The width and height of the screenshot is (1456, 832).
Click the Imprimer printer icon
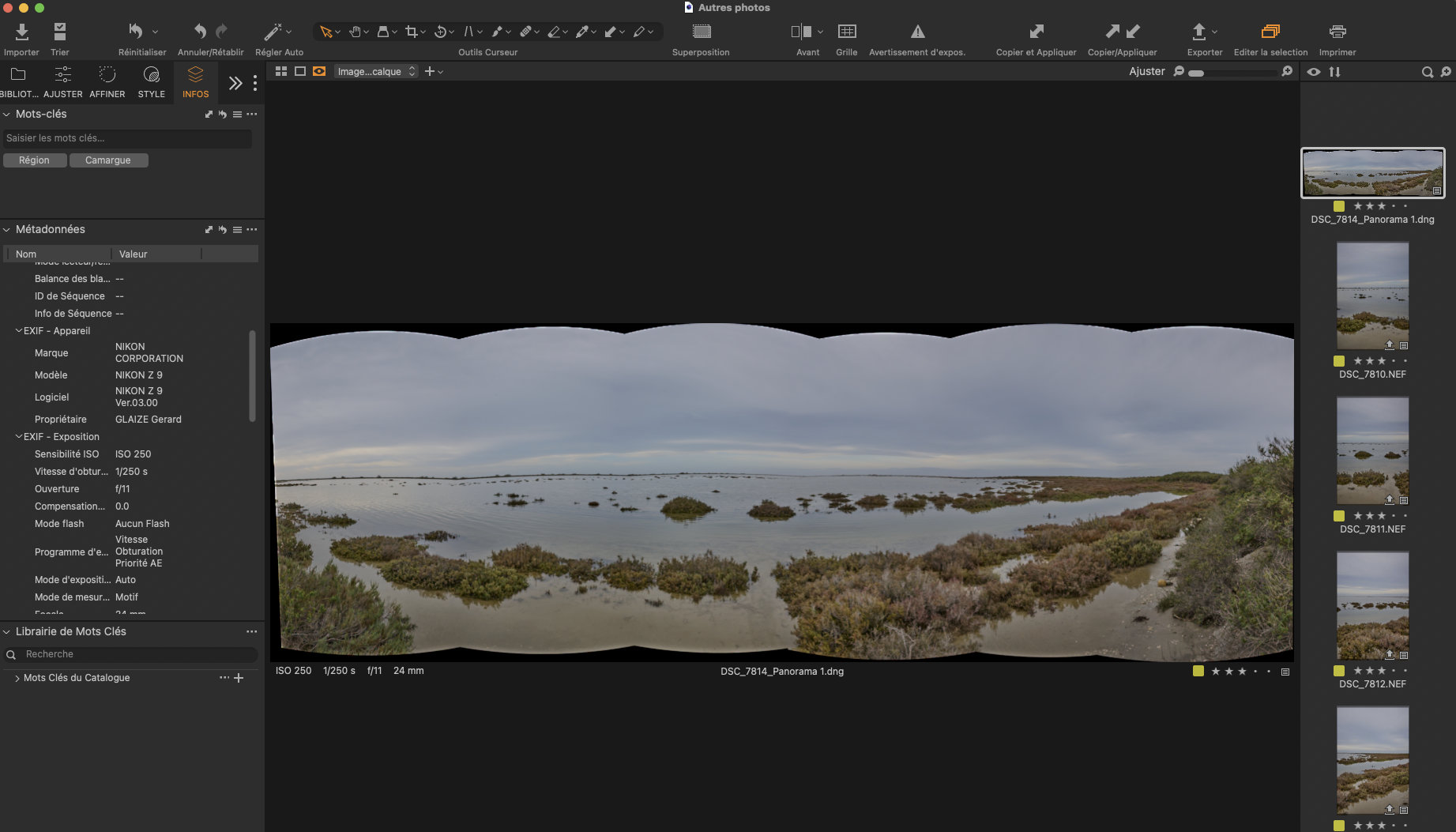point(1337,32)
